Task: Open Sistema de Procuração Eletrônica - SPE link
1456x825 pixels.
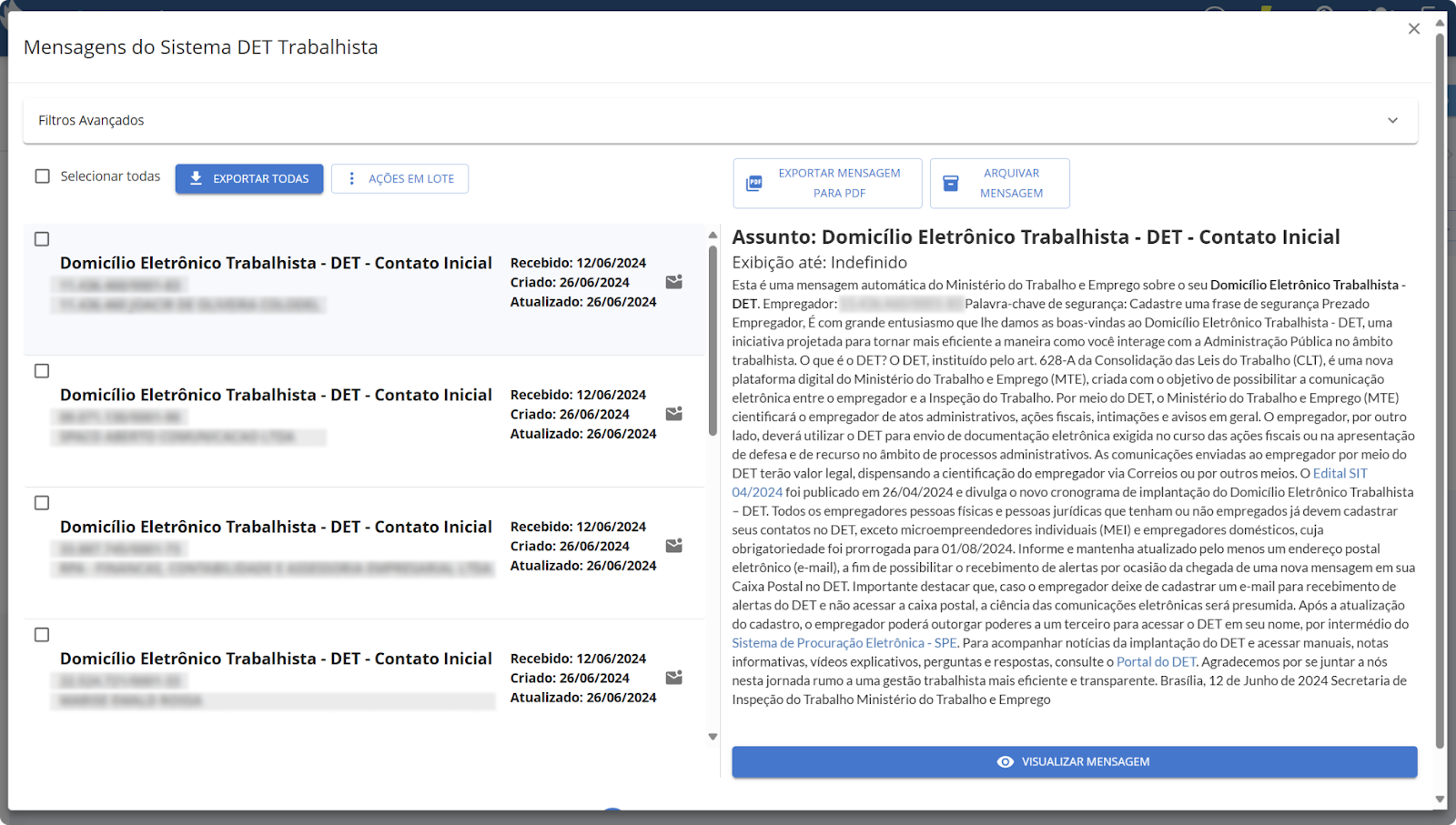Action: [844, 643]
